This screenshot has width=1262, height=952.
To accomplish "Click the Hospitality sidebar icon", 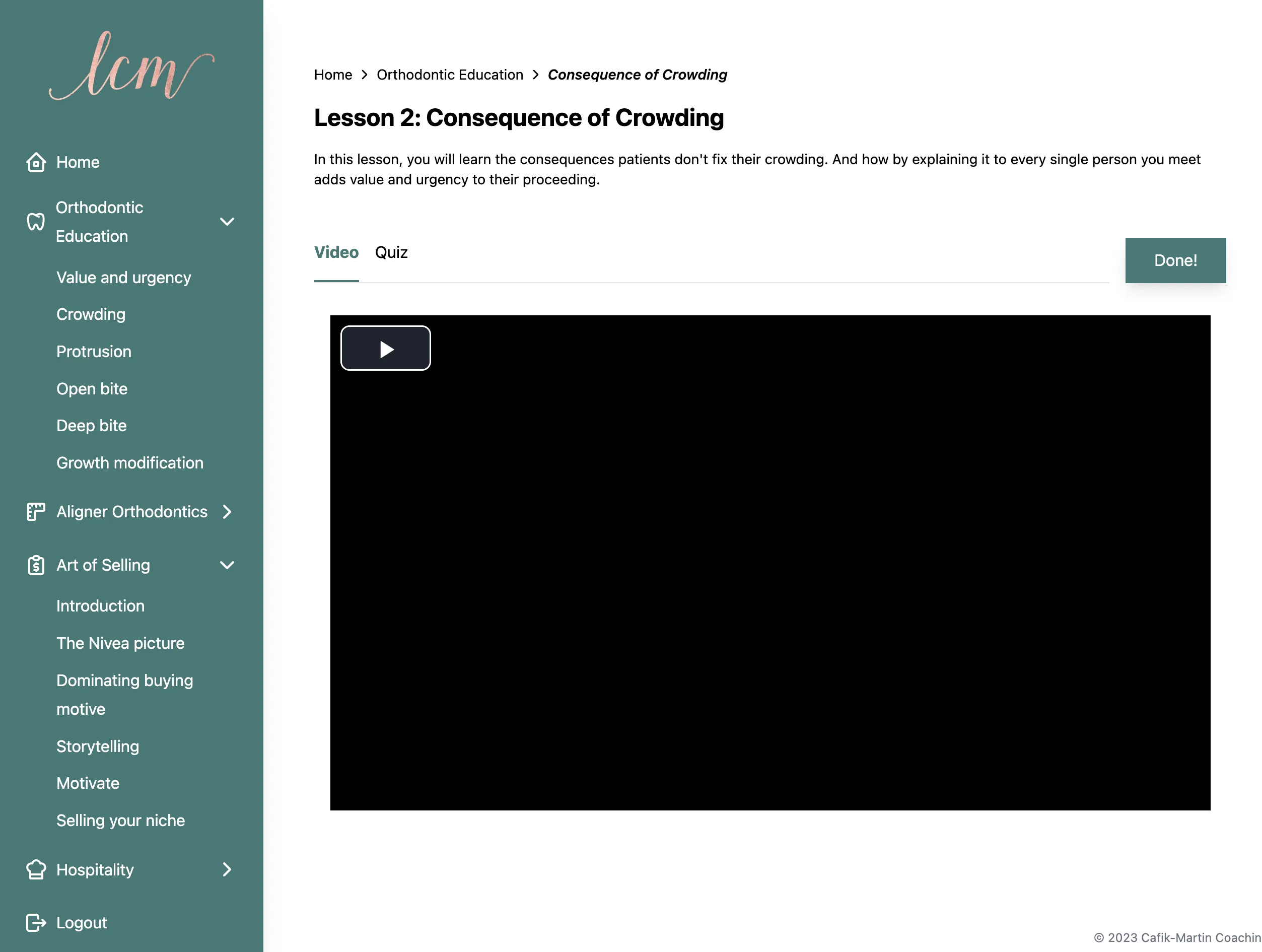I will (36, 869).
